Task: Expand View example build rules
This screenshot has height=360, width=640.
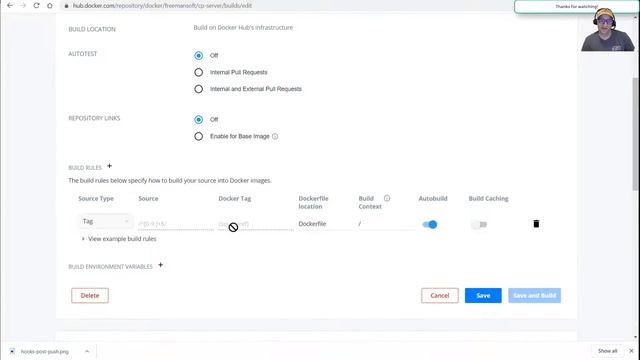Action: click(119, 239)
